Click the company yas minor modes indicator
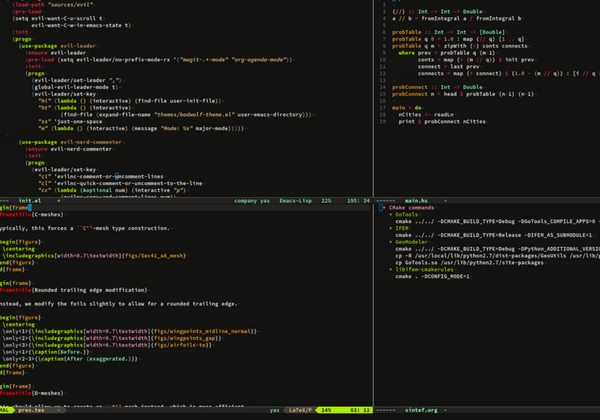 click(252, 200)
